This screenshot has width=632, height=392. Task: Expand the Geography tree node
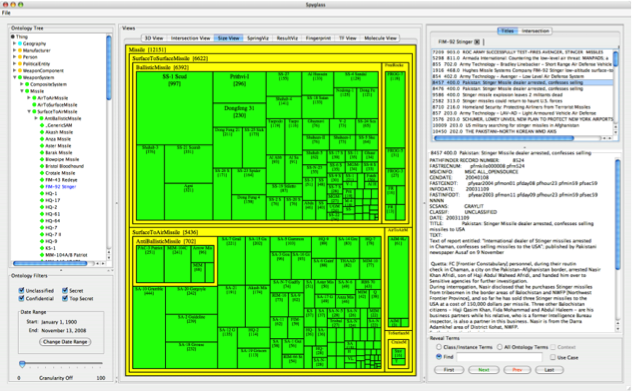[15, 44]
